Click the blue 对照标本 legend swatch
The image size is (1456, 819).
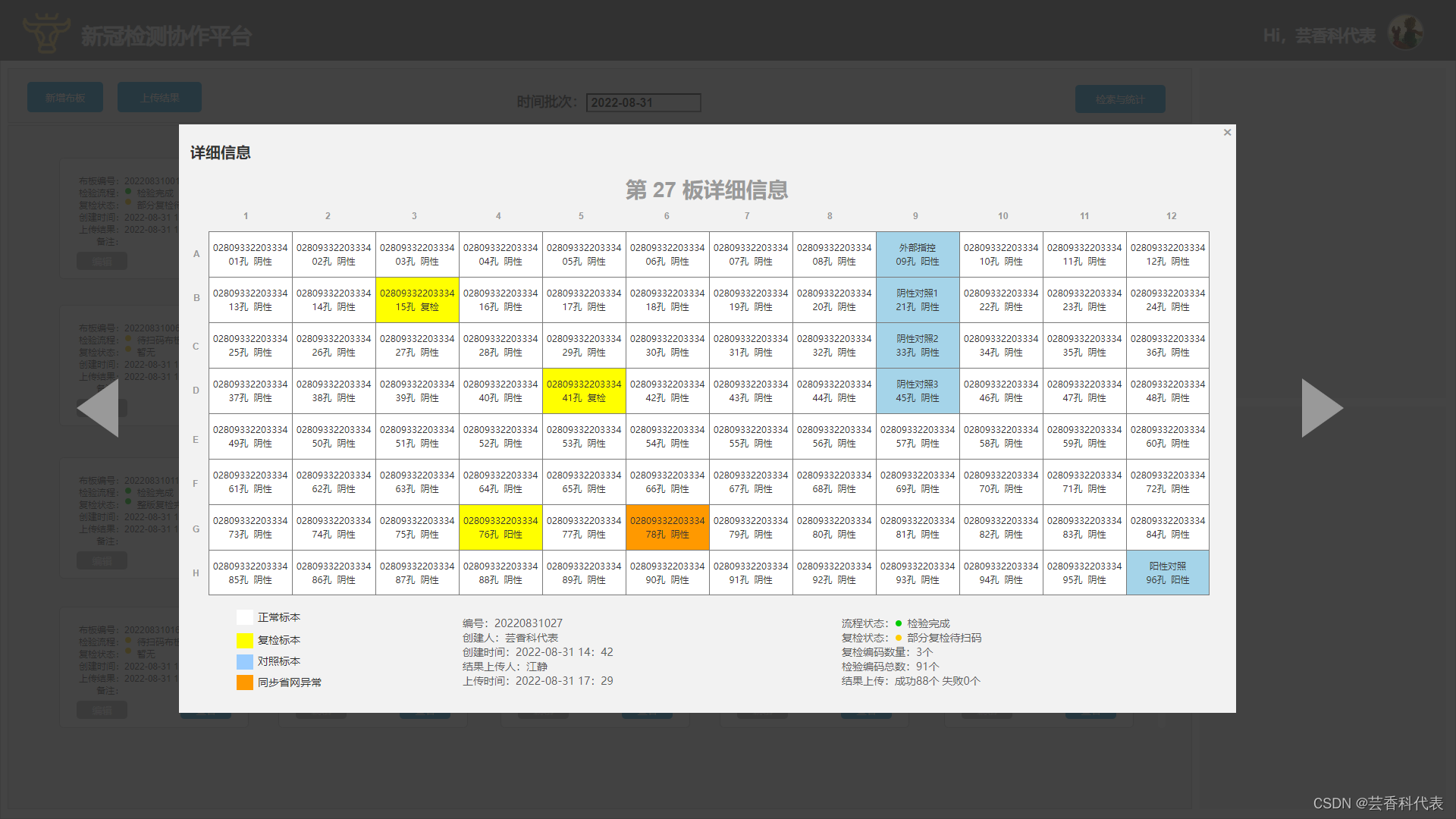pyautogui.click(x=244, y=661)
